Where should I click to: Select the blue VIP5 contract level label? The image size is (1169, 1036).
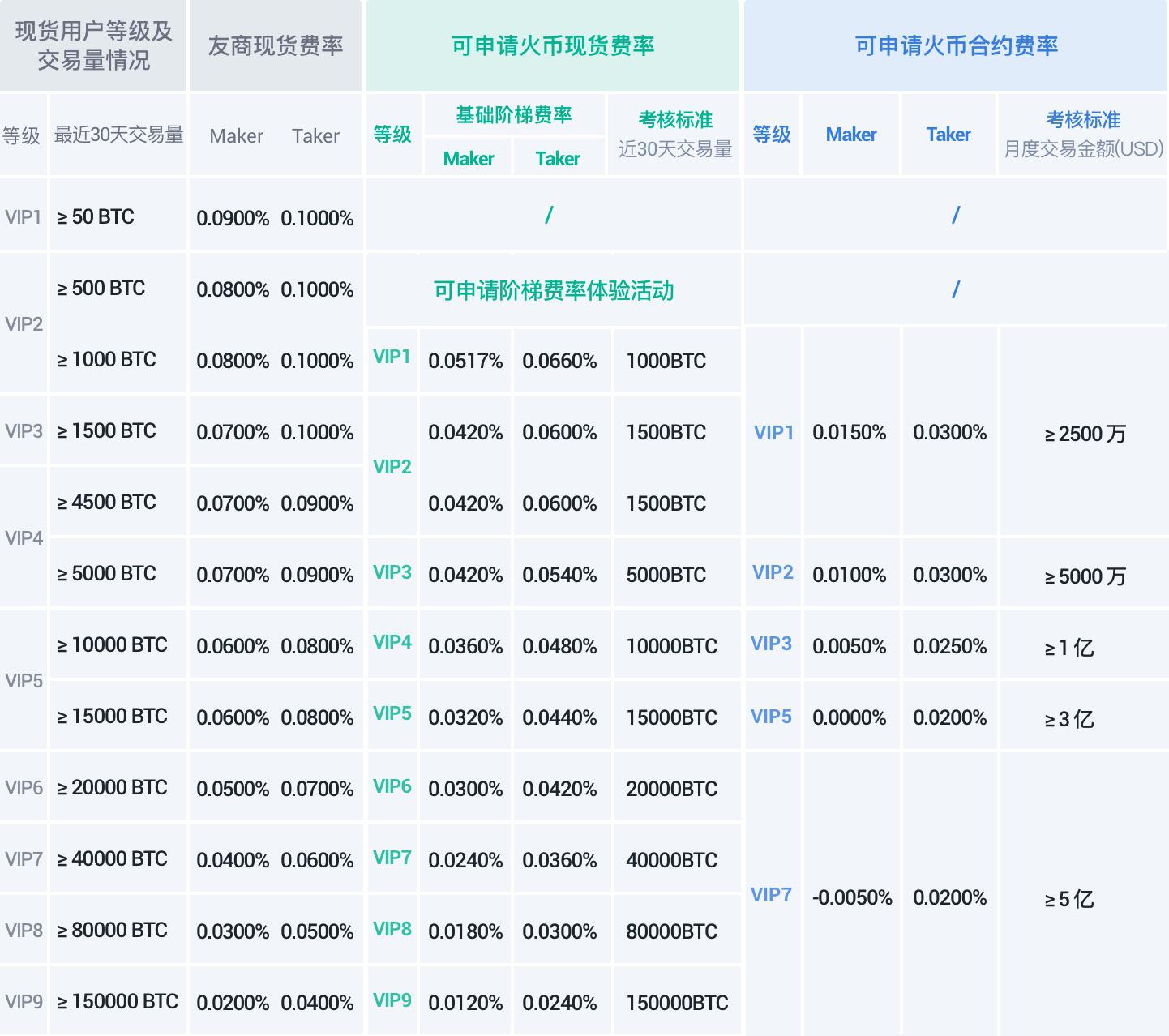pyautogui.click(x=771, y=717)
